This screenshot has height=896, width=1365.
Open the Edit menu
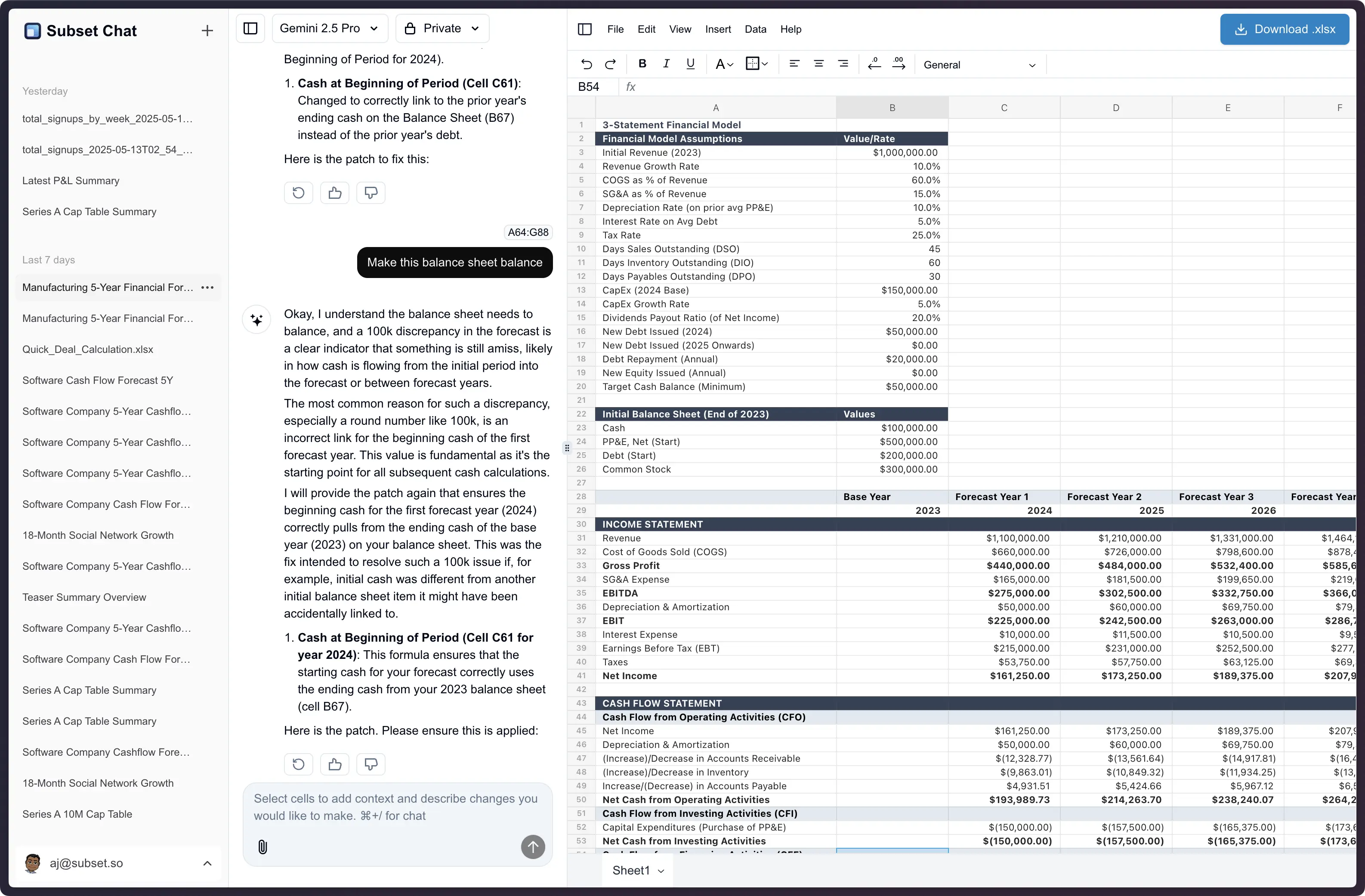[646, 29]
